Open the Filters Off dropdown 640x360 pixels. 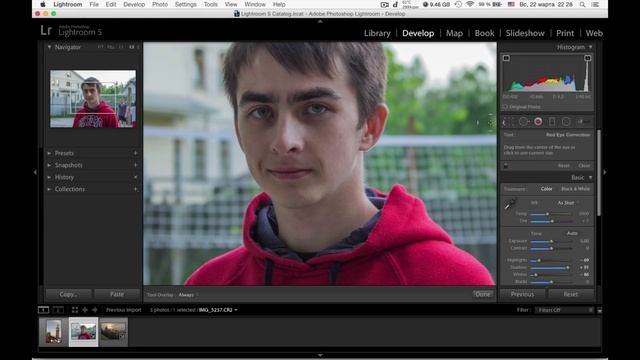click(565, 310)
